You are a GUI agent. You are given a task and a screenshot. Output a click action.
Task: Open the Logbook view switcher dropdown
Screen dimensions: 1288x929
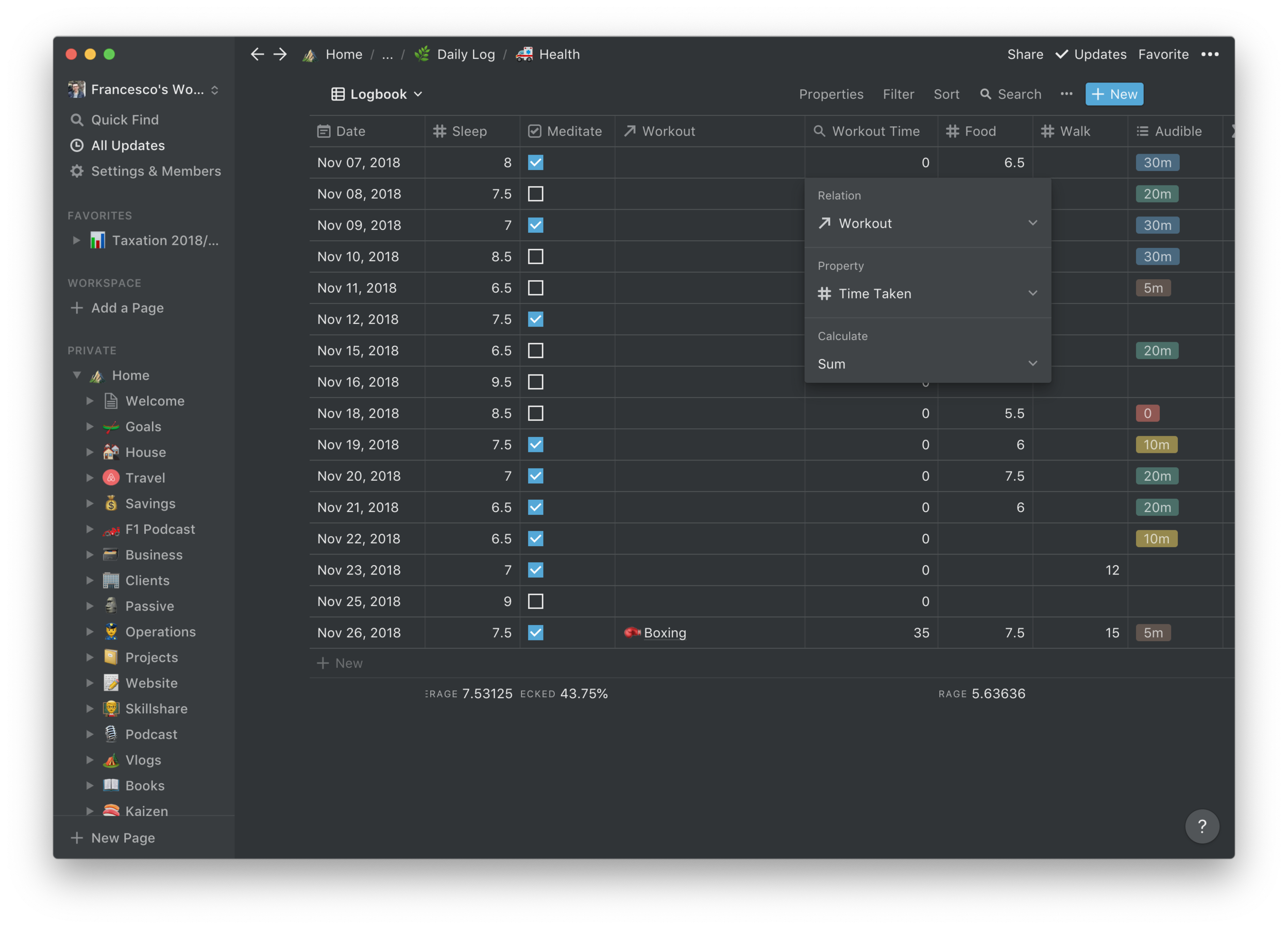coord(377,94)
